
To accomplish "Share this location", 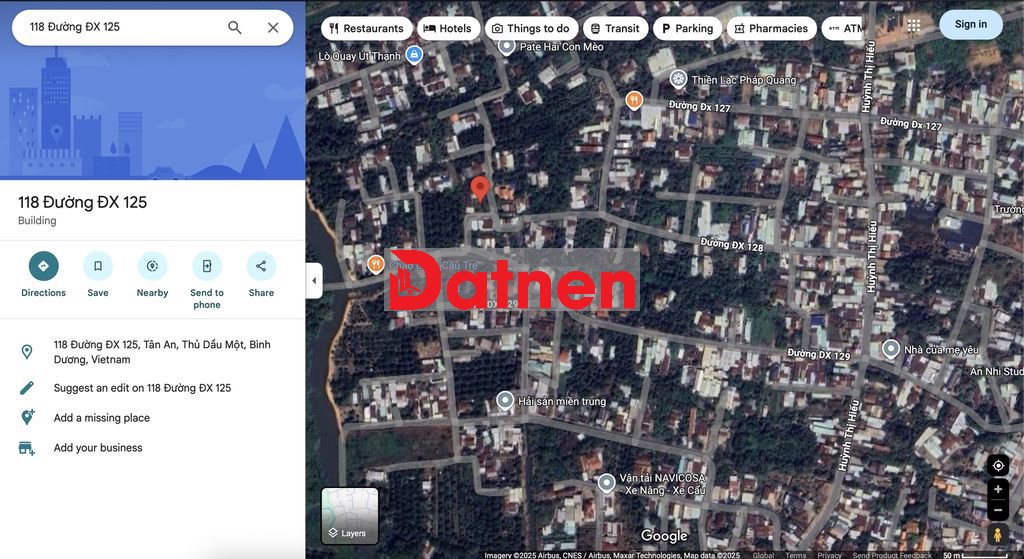I will (261, 266).
